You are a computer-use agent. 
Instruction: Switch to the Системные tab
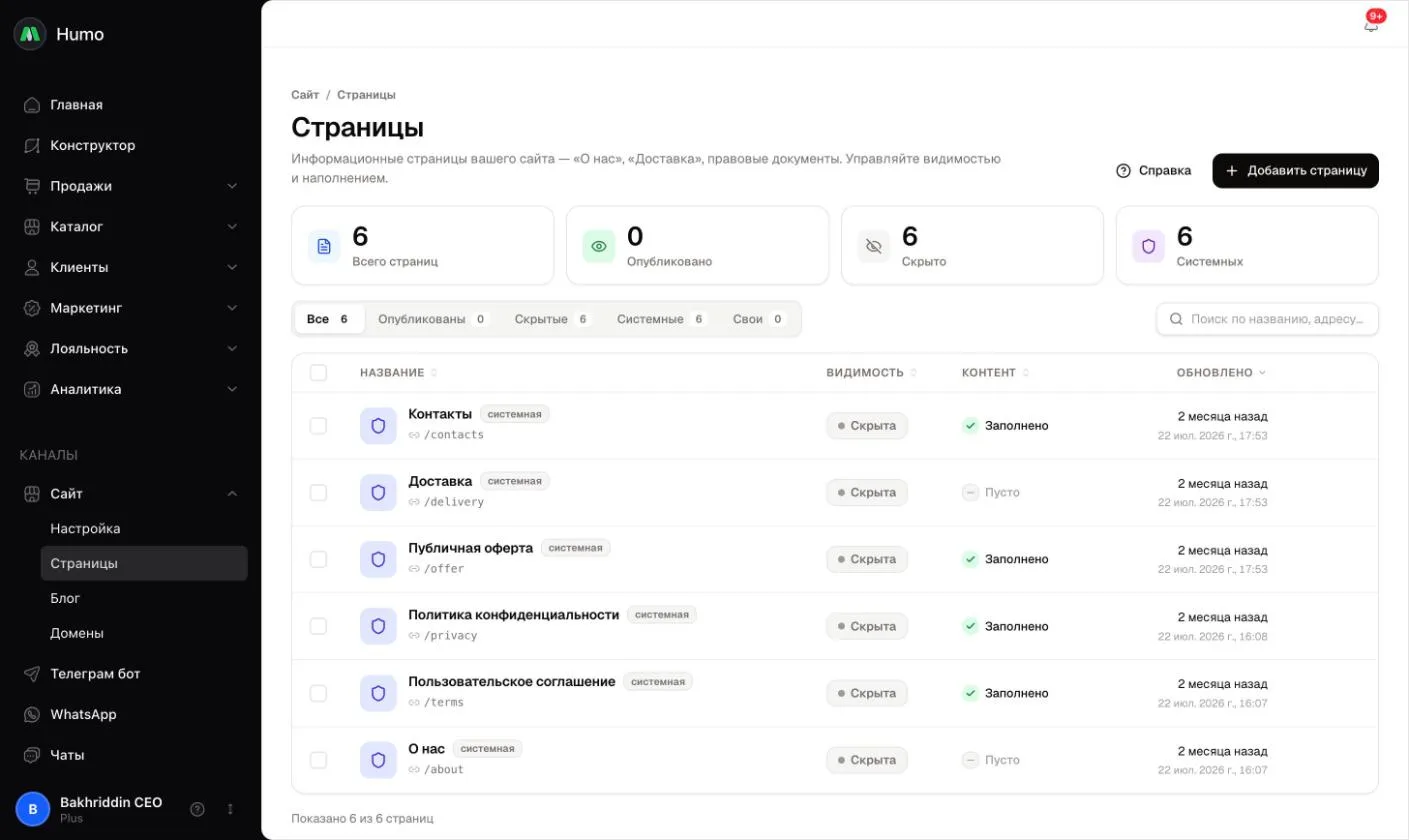click(662, 319)
